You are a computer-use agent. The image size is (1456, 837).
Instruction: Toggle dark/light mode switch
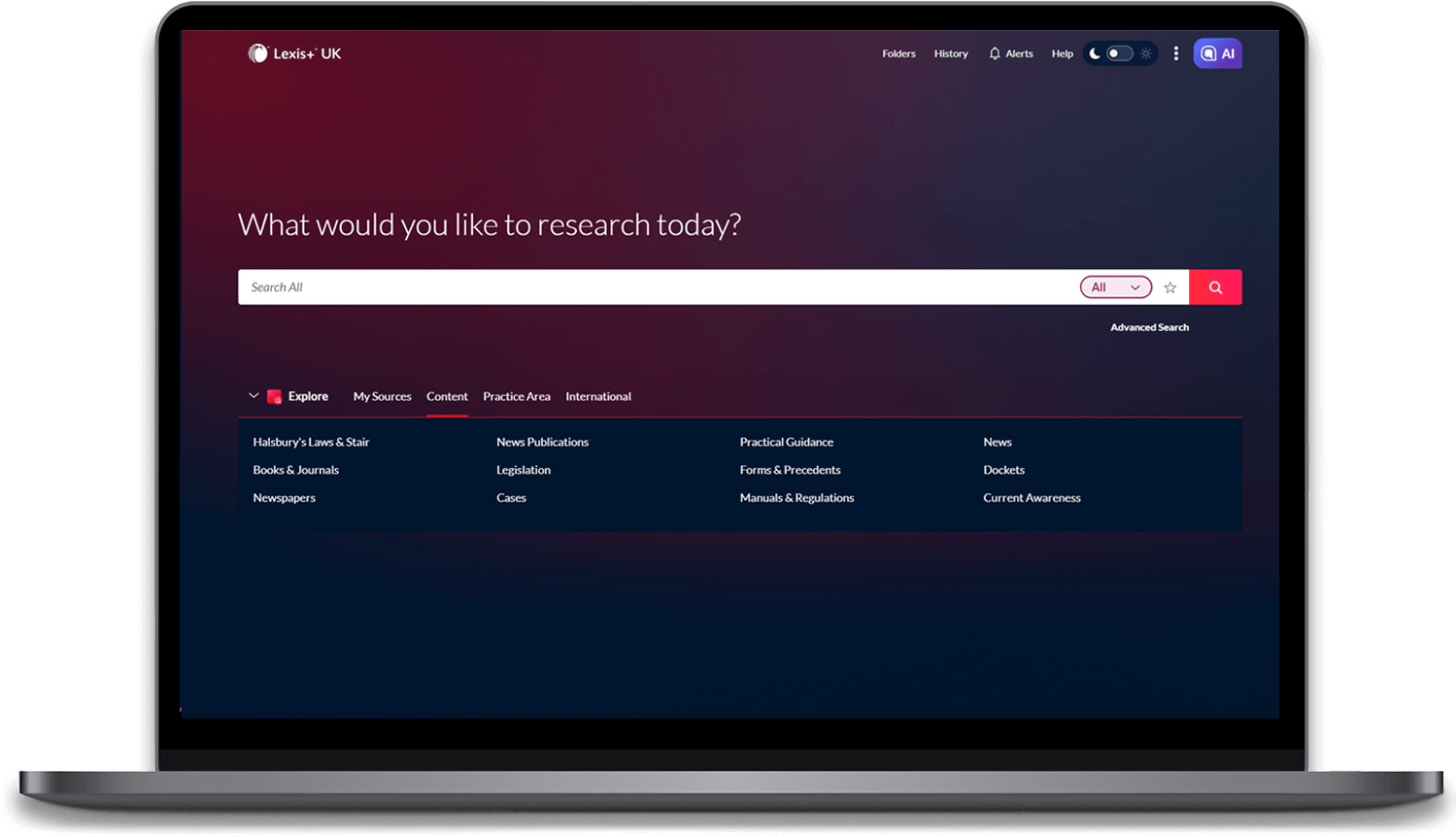[1119, 53]
